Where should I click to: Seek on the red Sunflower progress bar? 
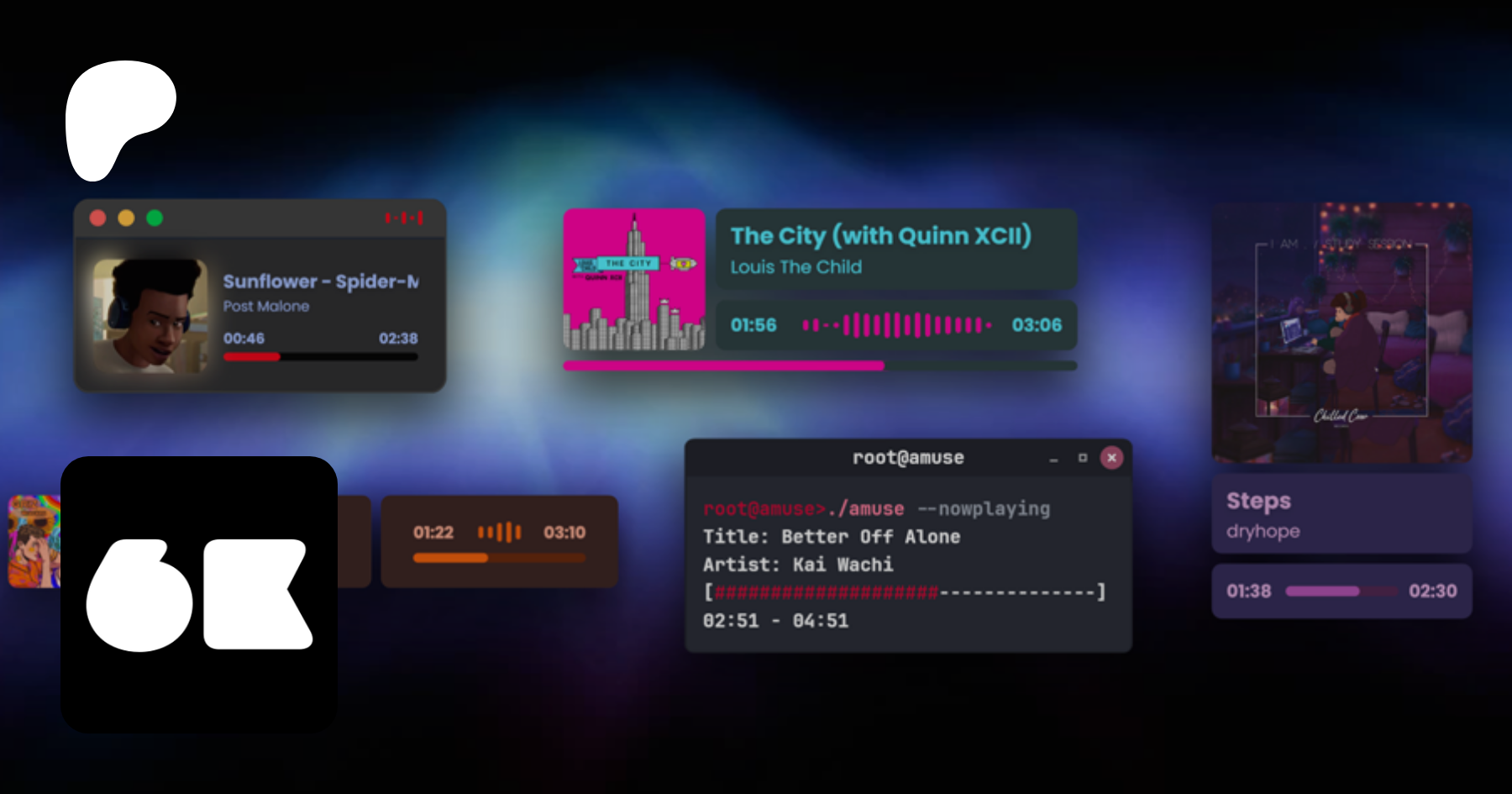(320, 357)
